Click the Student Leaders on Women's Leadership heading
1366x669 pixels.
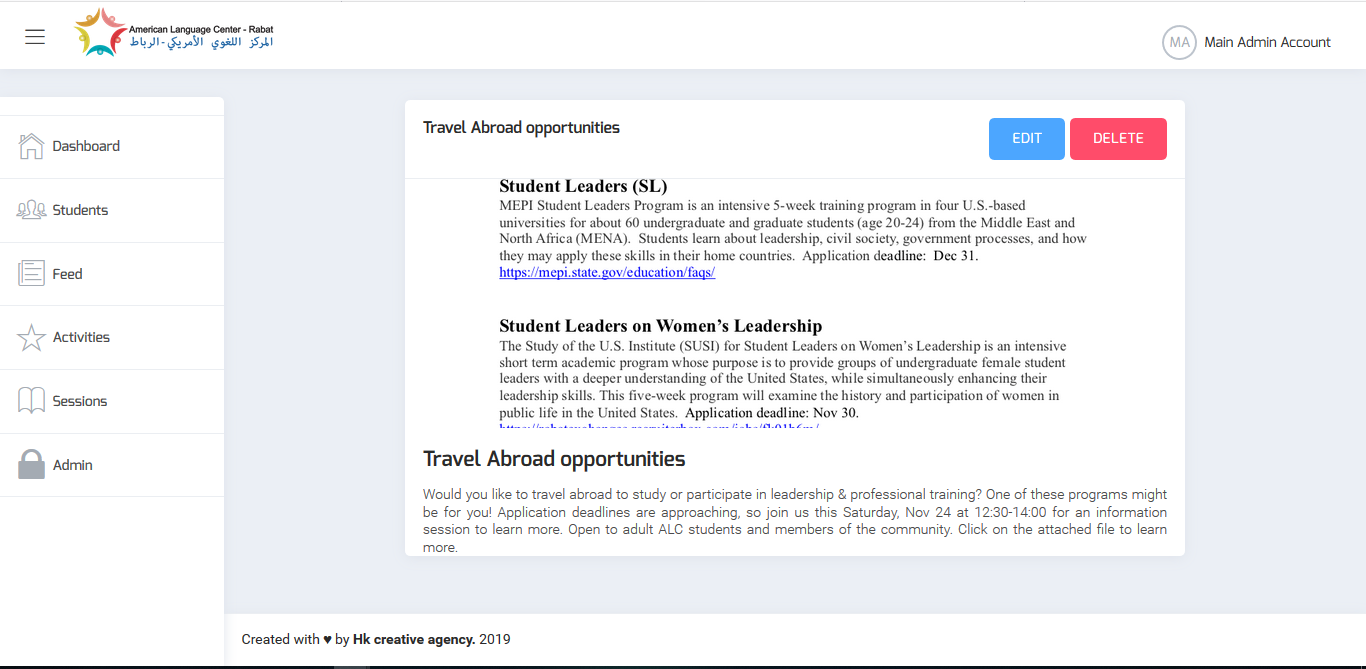point(660,326)
